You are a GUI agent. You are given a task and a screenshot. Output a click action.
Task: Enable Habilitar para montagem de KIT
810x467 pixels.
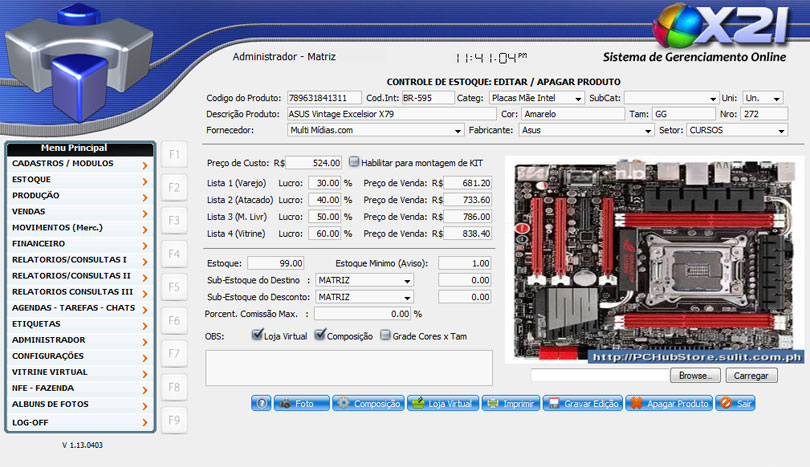click(x=354, y=162)
